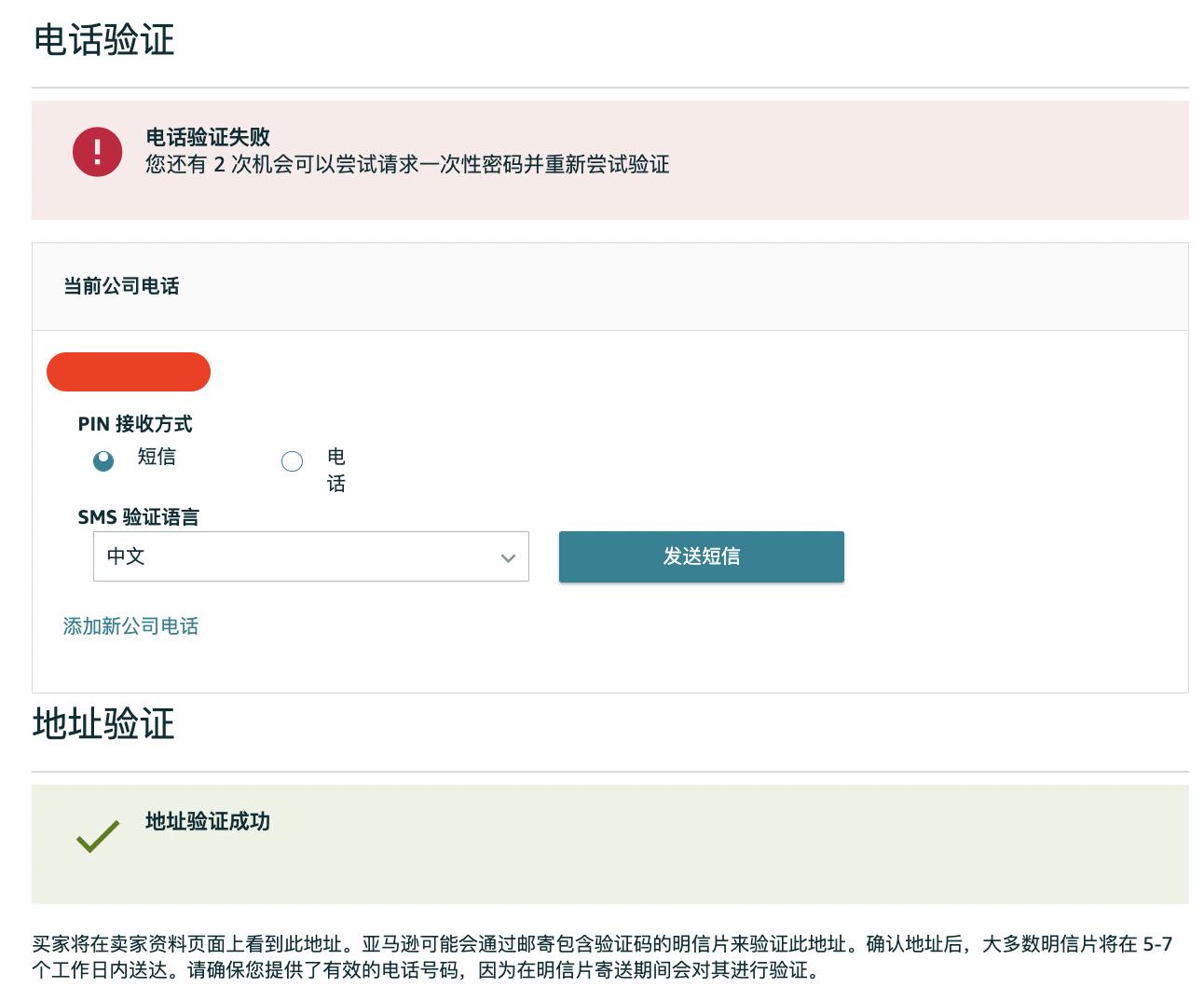Click the red exclamation error icon
Viewport: 1204px width, 1001px height.
click(x=97, y=152)
